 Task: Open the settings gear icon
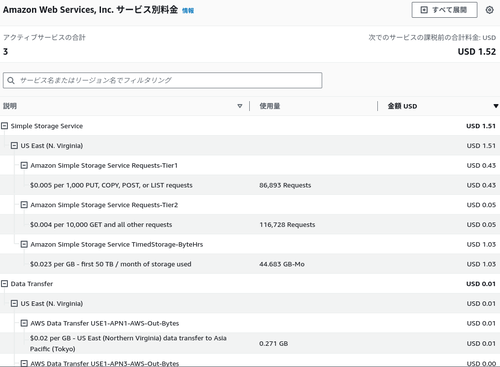tap(489, 10)
